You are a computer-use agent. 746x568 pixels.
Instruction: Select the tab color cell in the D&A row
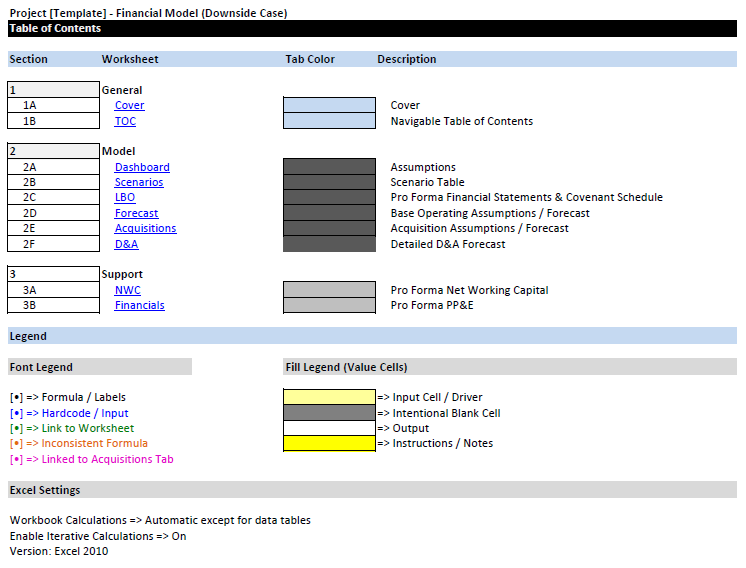tap(329, 244)
